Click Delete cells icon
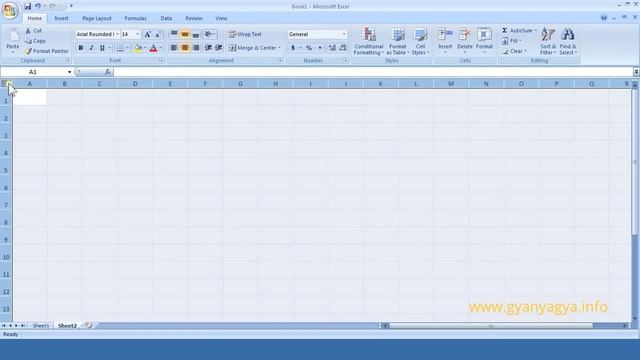 tap(464, 34)
